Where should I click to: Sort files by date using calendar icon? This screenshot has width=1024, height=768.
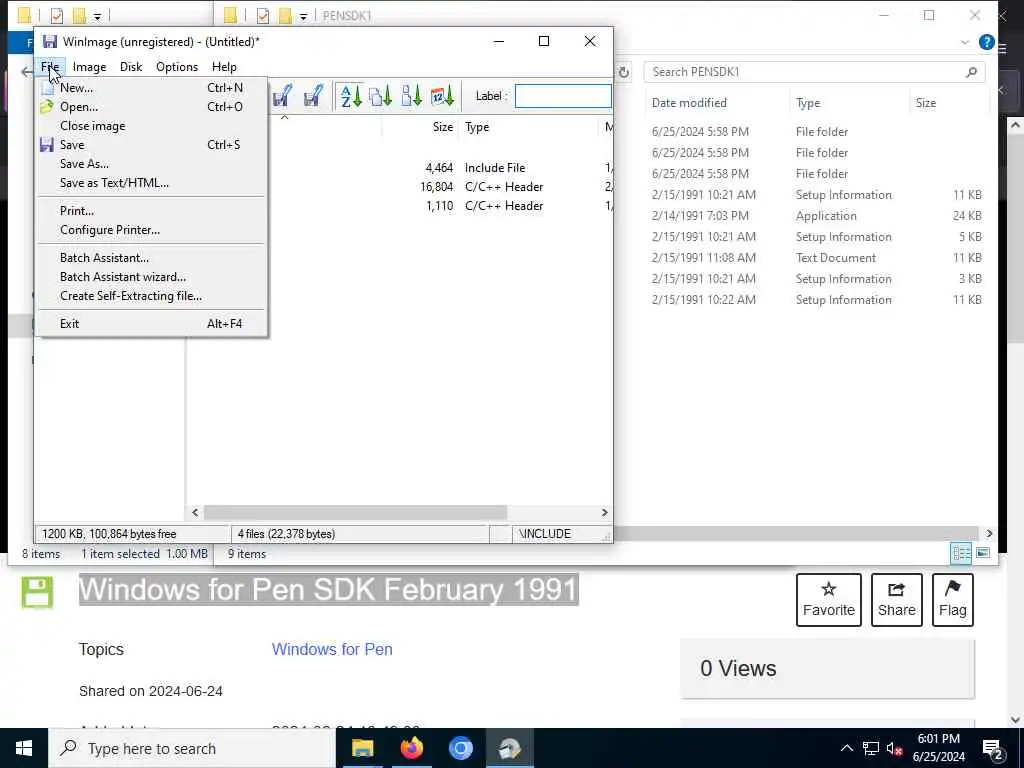[442, 96]
